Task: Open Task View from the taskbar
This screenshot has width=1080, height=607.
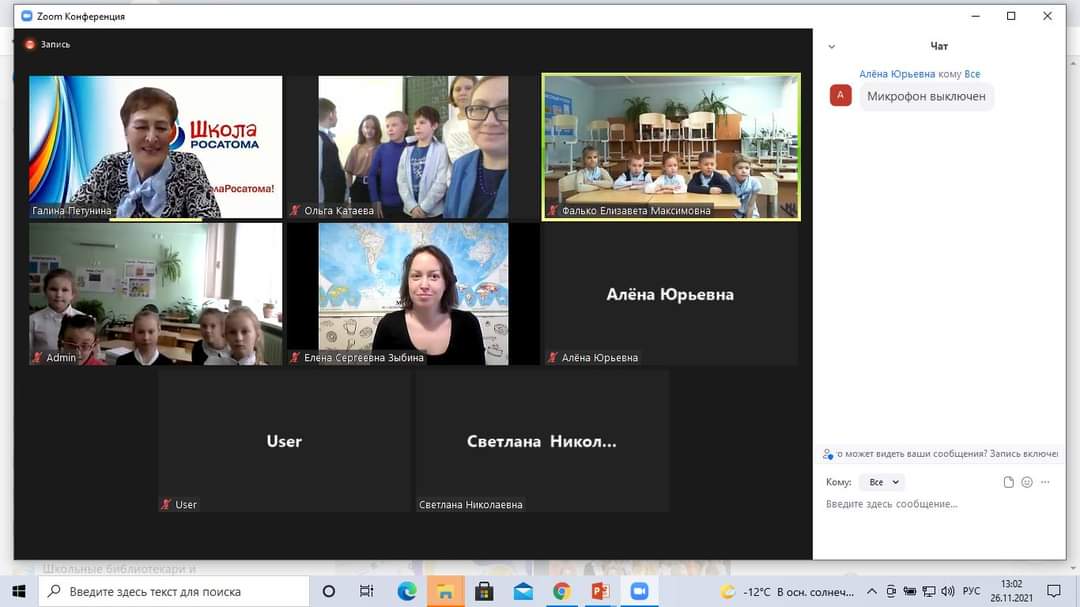Action: 366,591
